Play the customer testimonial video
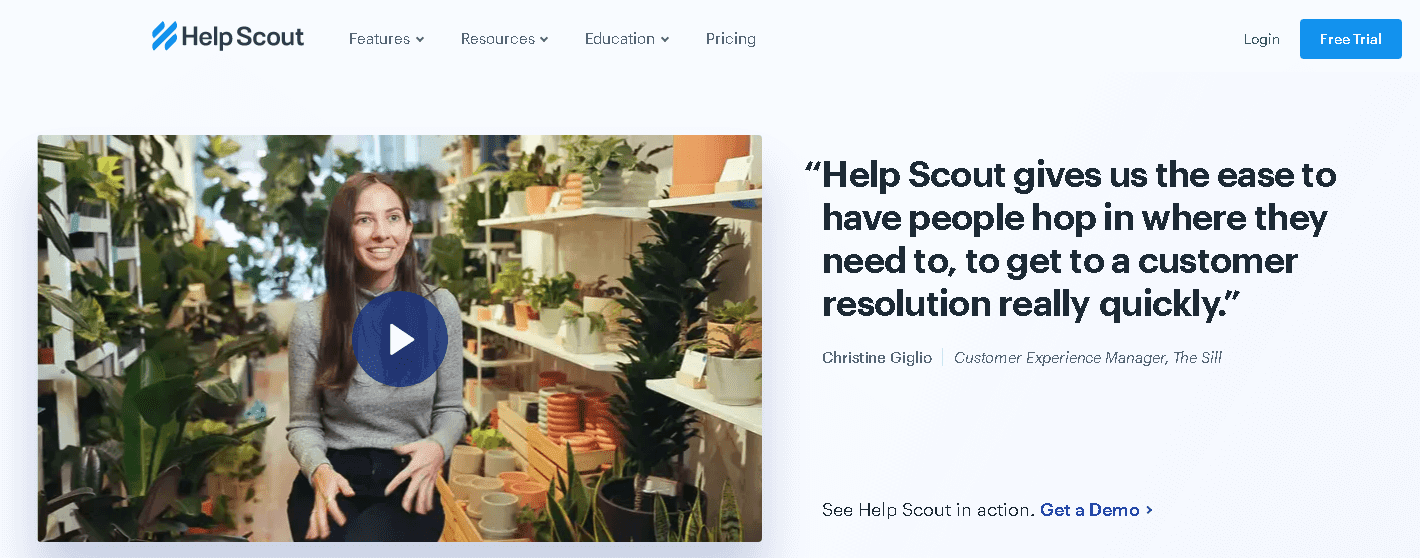Image resolution: width=1420 pixels, height=558 pixels. point(400,339)
